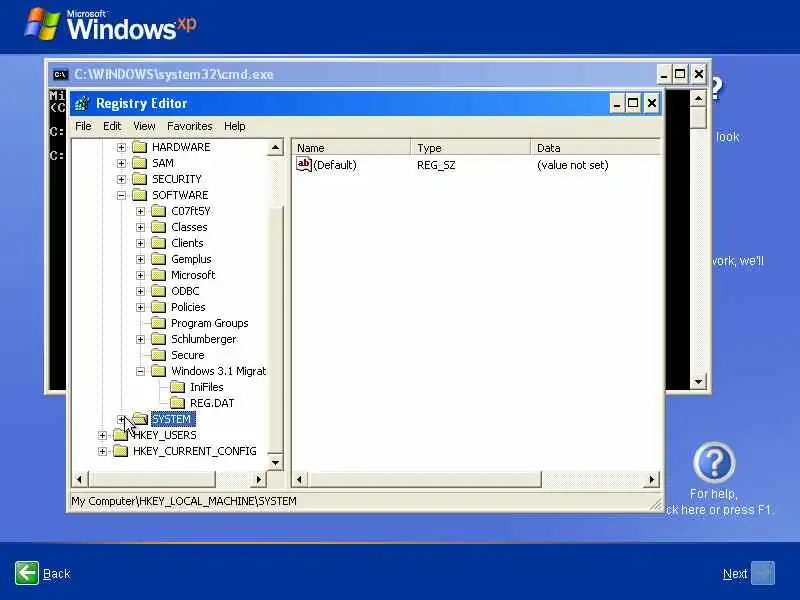Click the C07ft5Y folder icon
This screenshot has width=800, height=600.
point(159,211)
